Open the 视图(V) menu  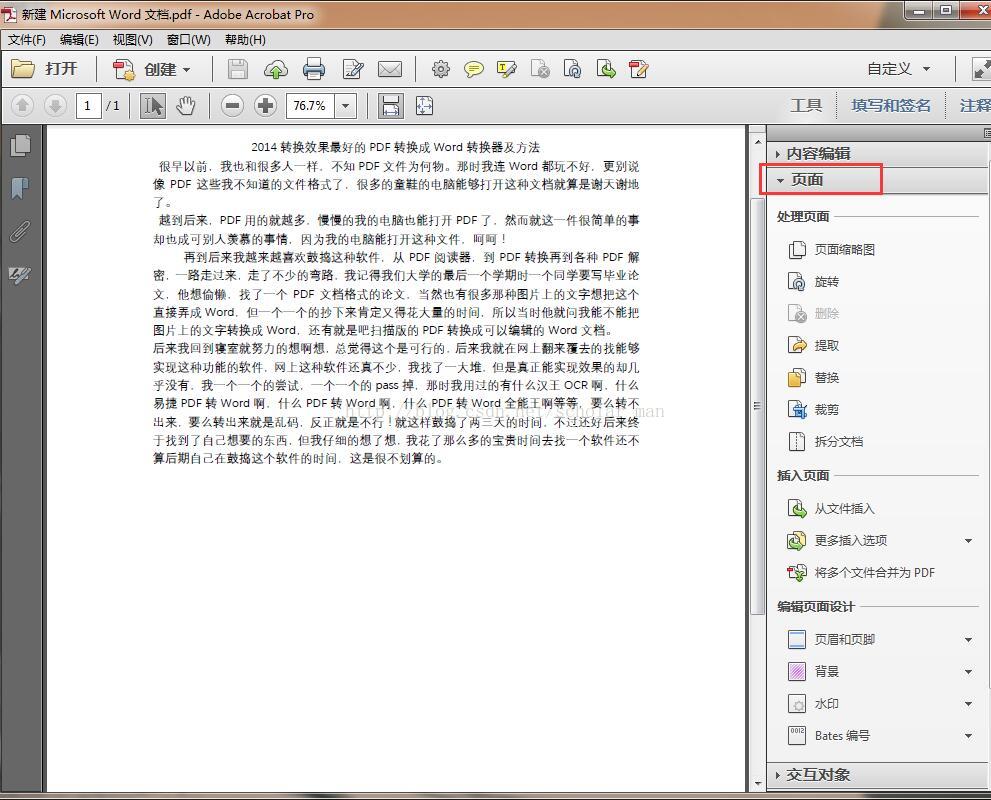[132, 40]
